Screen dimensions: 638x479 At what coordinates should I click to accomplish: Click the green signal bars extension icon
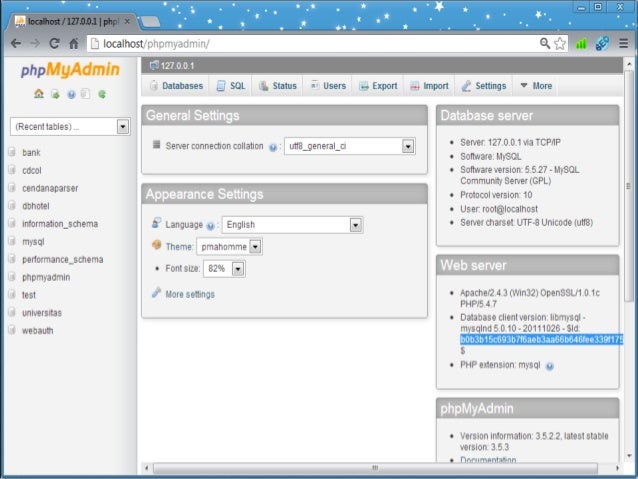(x=581, y=44)
